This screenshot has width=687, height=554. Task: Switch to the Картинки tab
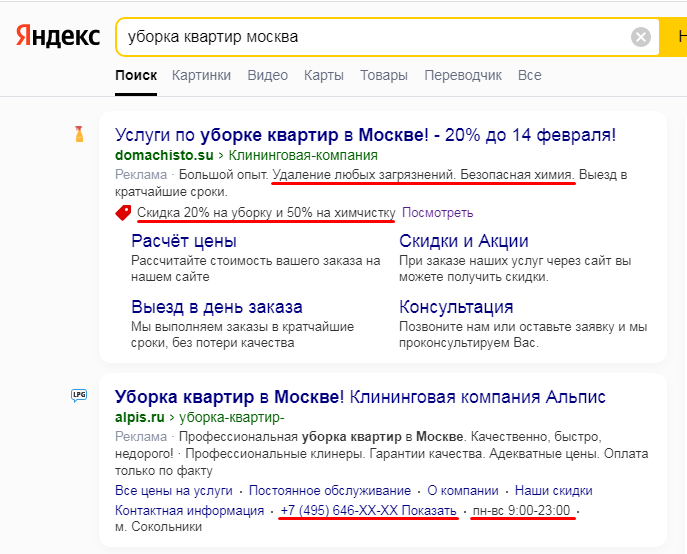point(201,75)
